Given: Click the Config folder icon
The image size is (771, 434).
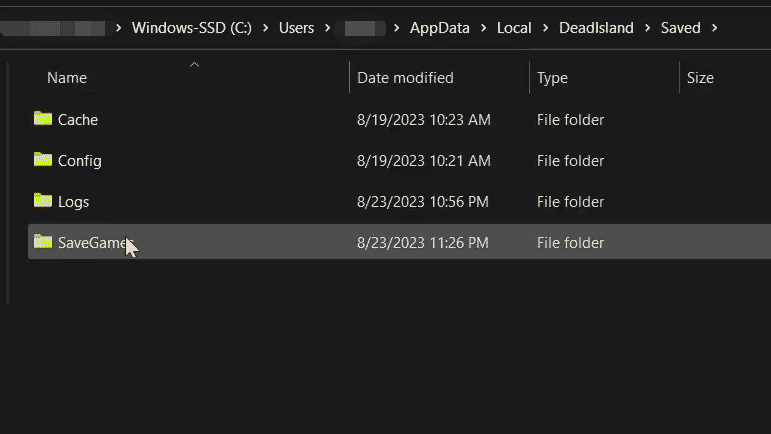Looking at the screenshot, I should pyautogui.click(x=43, y=160).
